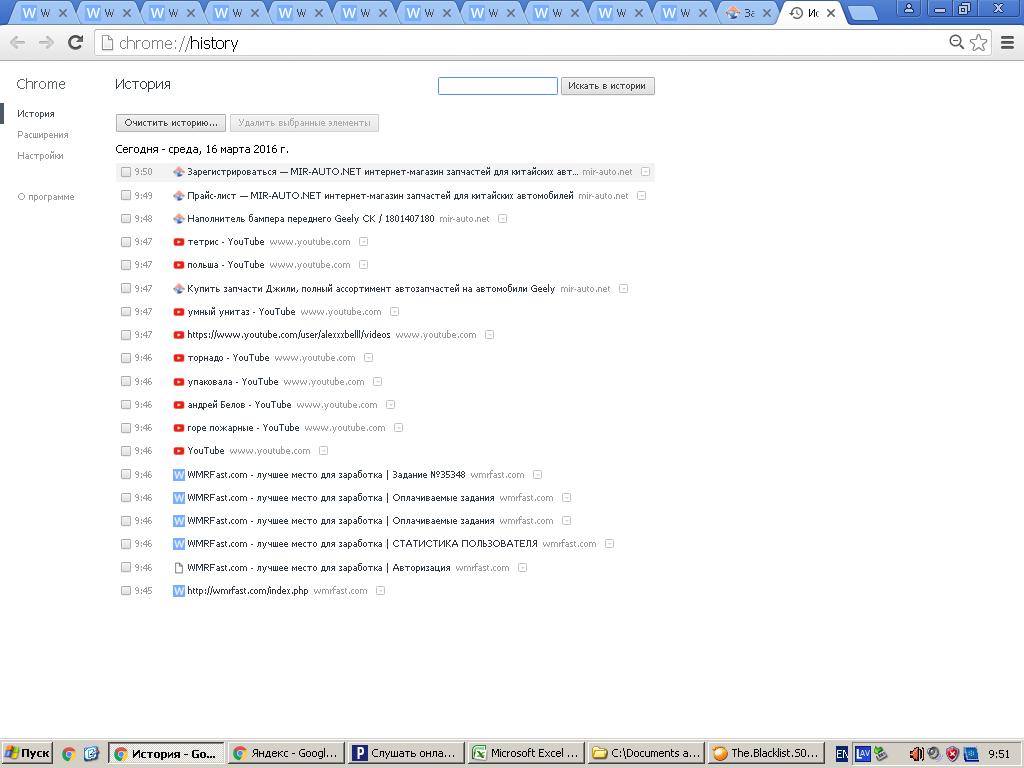Click the user profile icon in title bar
This screenshot has width=1024, height=768.
click(908, 9)
